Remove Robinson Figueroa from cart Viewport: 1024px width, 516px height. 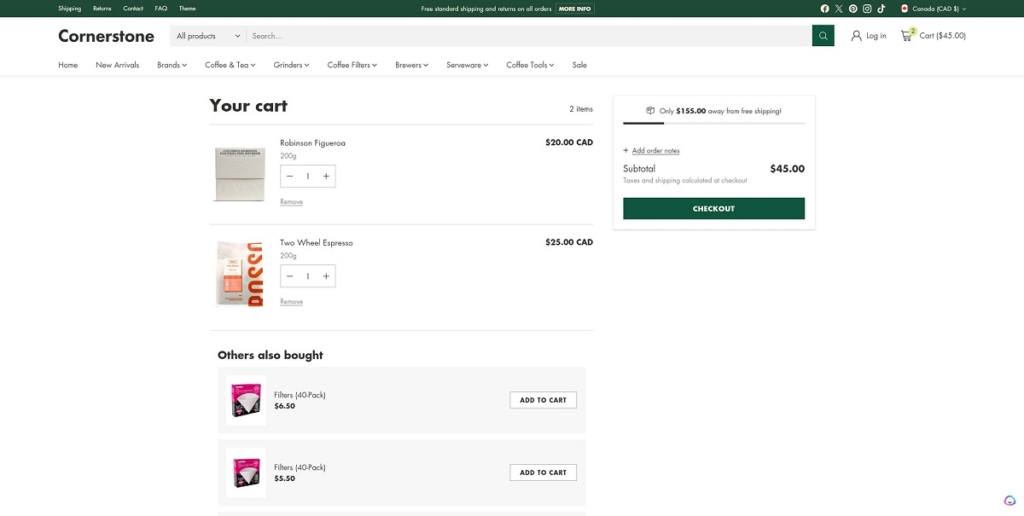pos(291,202)
